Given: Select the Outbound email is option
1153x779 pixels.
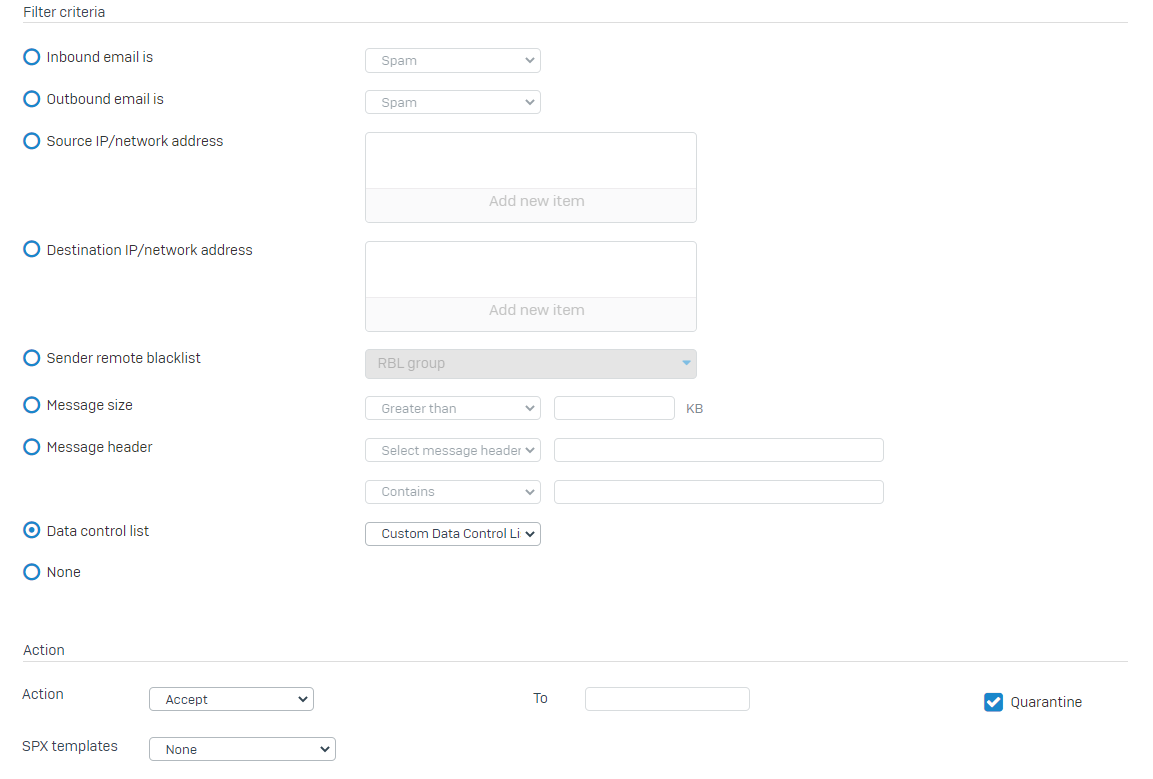Looking at the screenshot, I should click(x=32, y=100).
